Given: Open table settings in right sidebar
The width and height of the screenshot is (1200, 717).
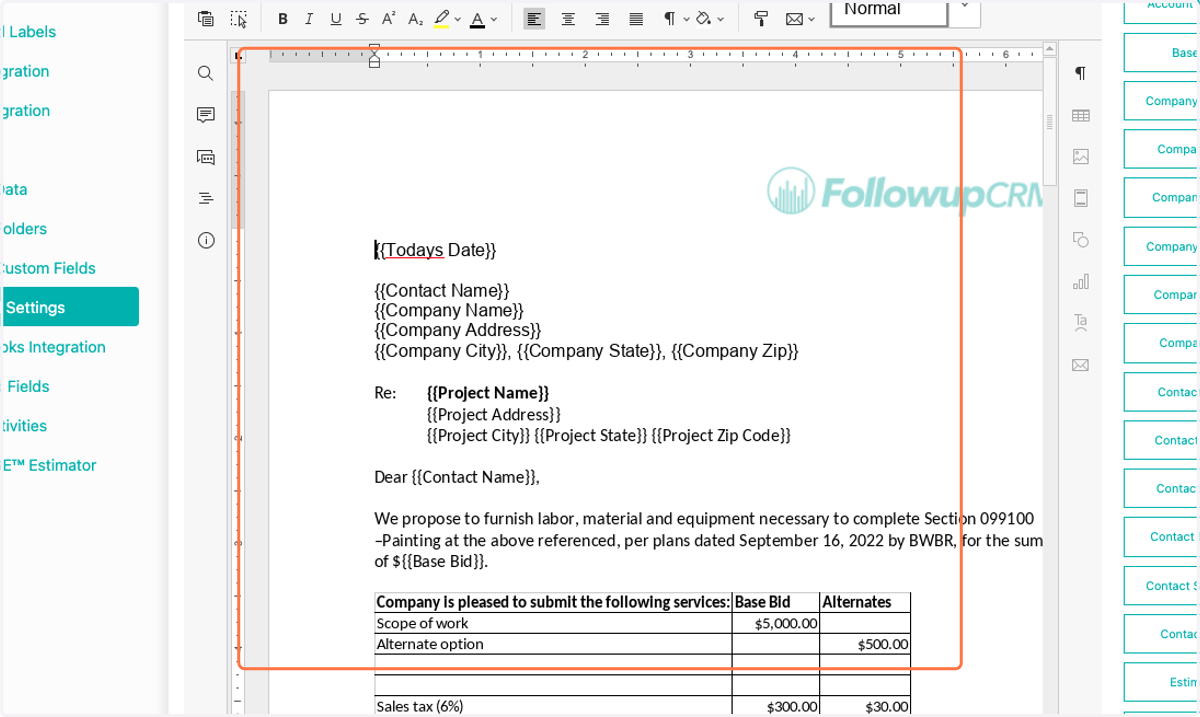Looking at the screenshot, I should 1080,115.
